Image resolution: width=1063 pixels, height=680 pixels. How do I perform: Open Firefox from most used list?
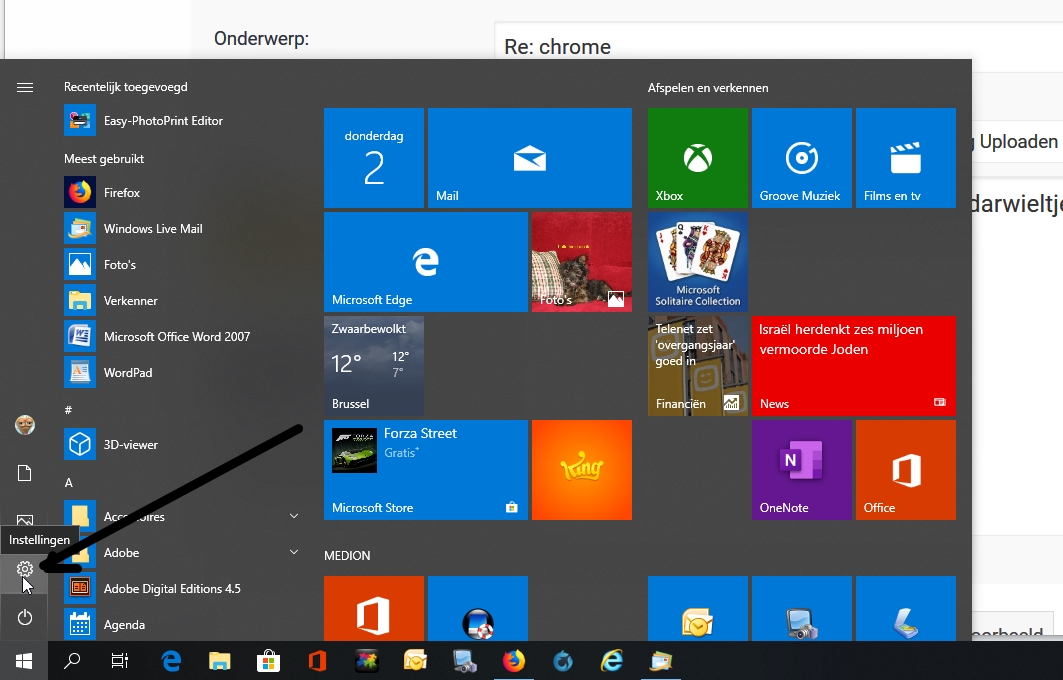click(122, 192)
